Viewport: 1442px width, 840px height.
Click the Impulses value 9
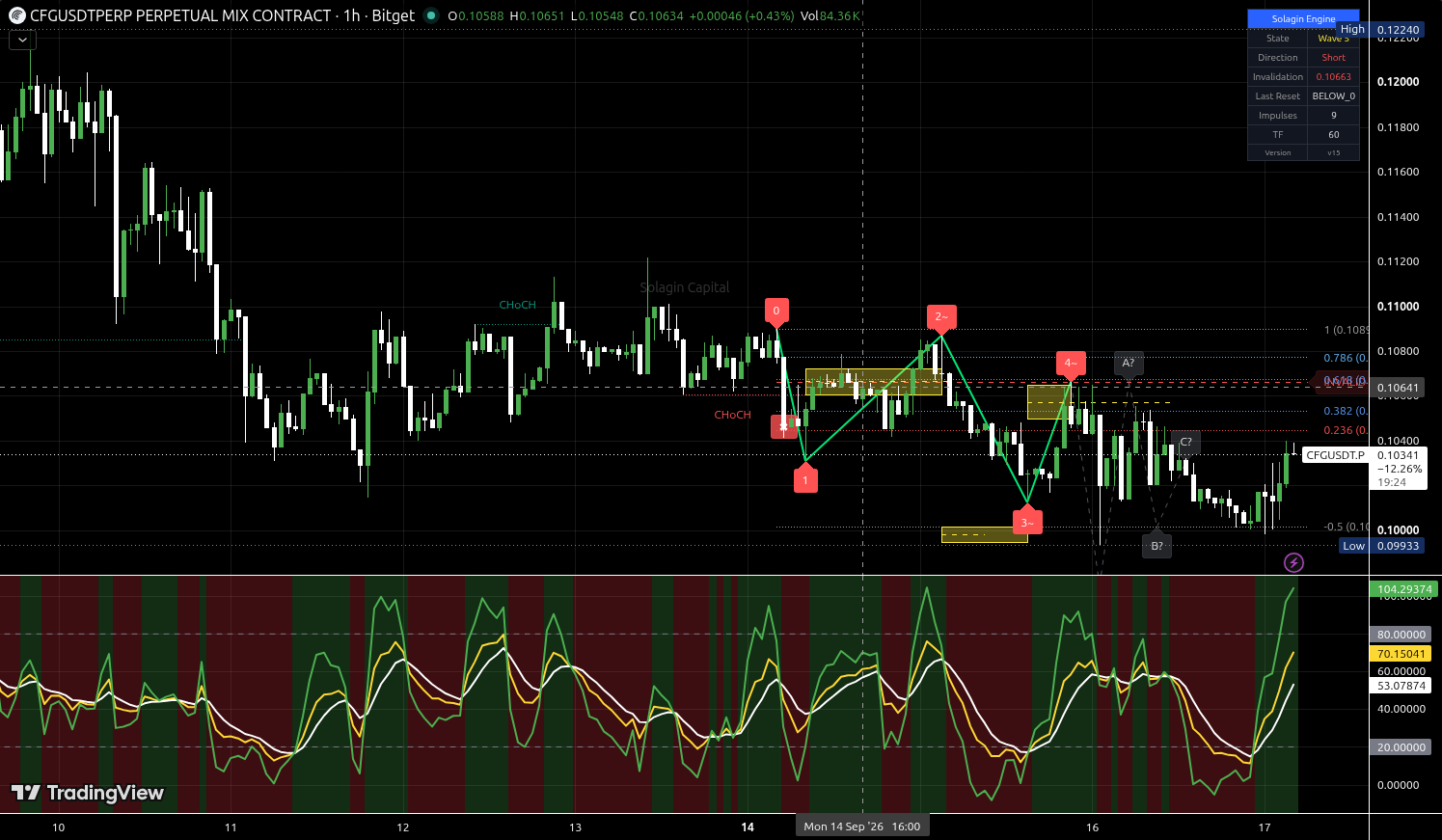pos(1333,116)
